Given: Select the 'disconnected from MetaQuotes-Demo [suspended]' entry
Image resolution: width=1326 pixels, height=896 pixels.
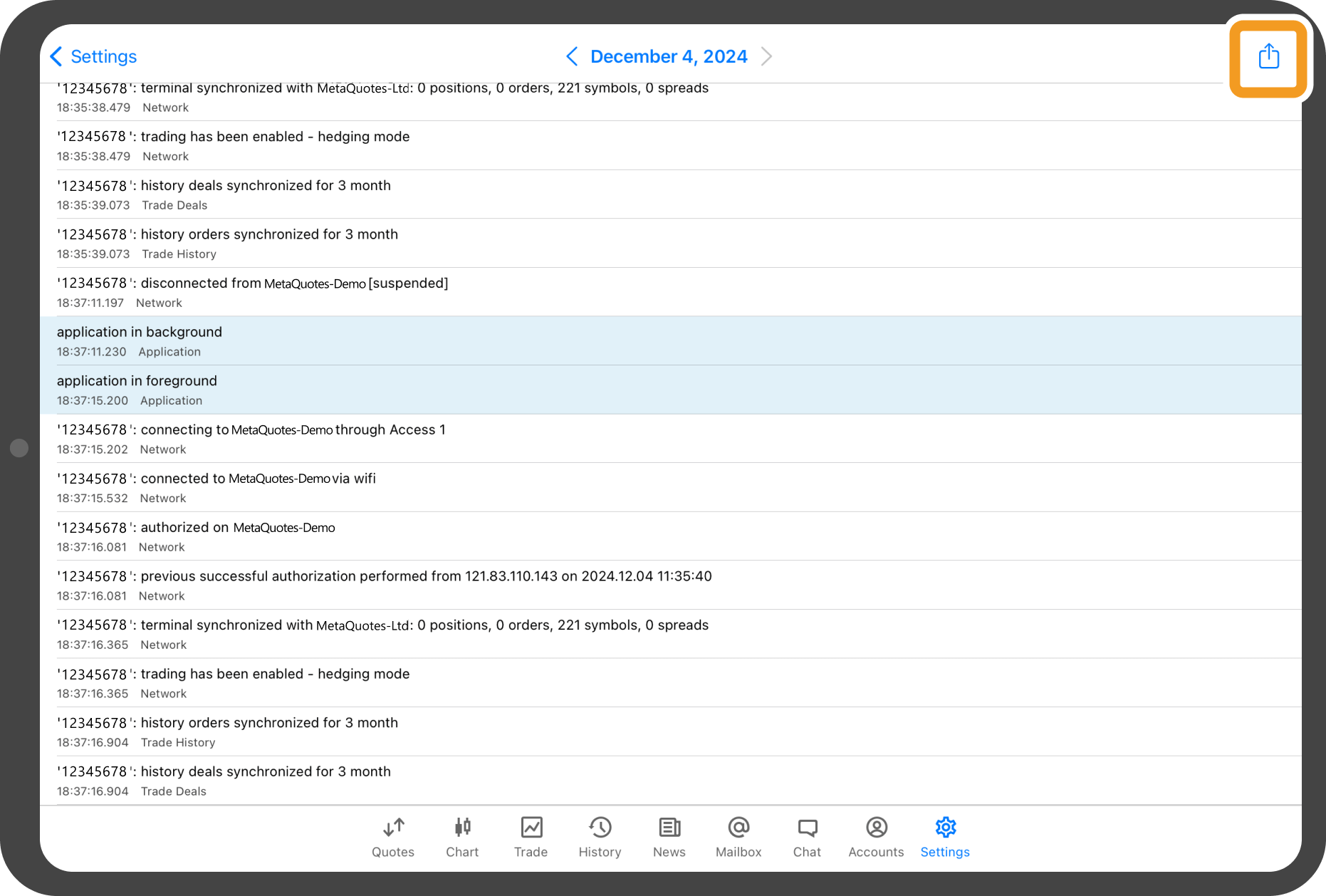Looking at the screenshot, I should coord(669,292).
